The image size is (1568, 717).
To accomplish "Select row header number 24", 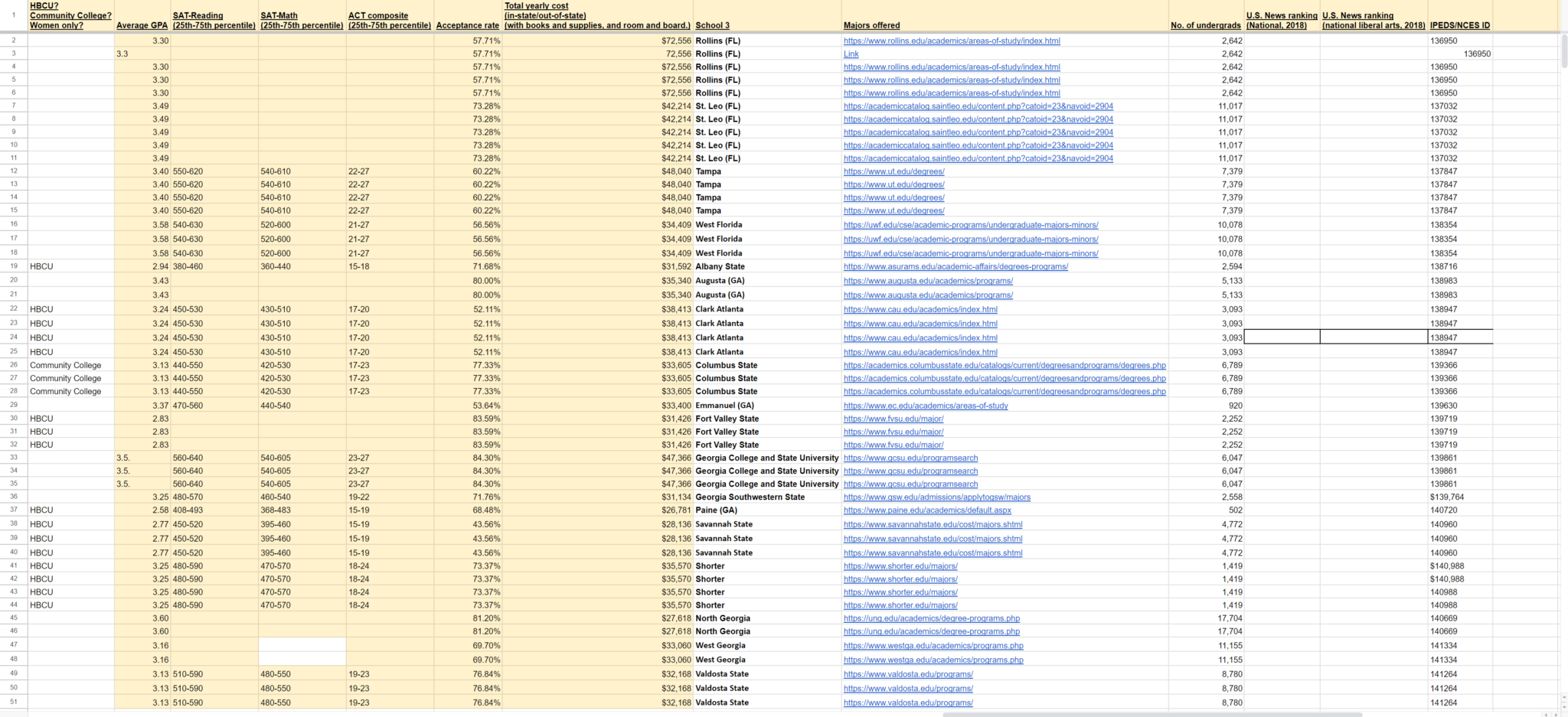I will tap(14, 337).
